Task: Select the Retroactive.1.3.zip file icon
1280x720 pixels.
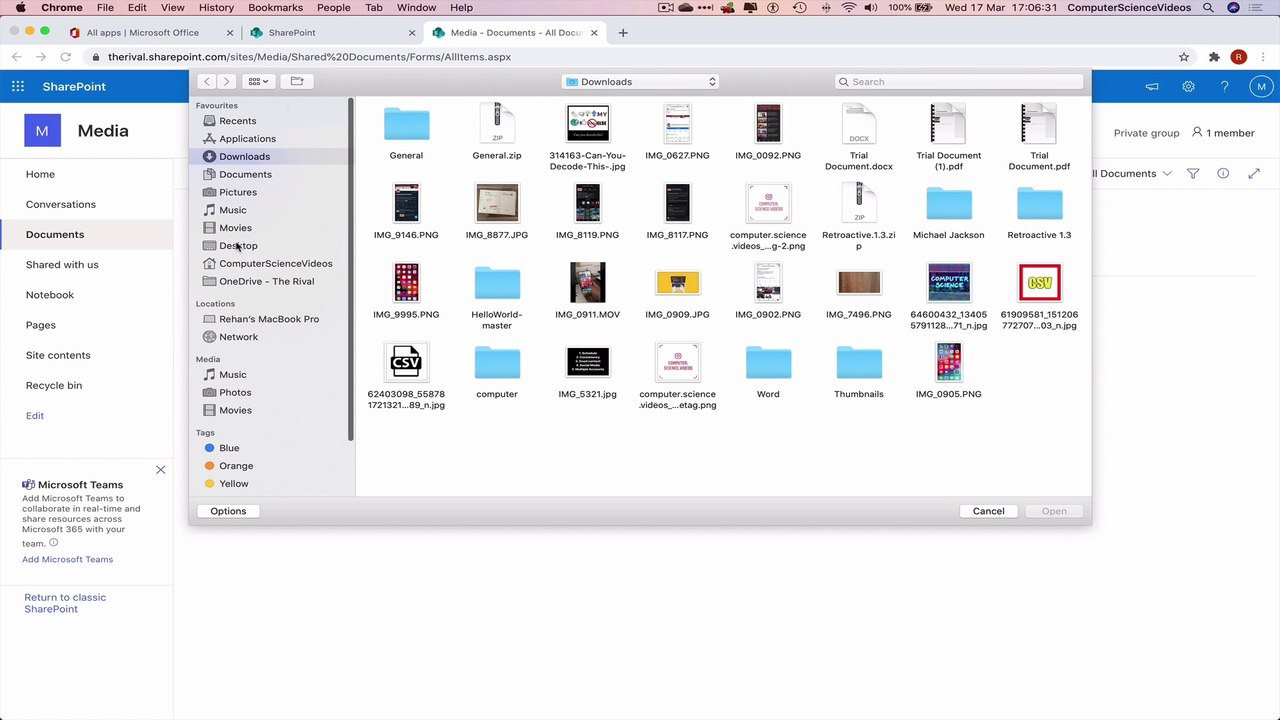Action: tap(859, 203)
